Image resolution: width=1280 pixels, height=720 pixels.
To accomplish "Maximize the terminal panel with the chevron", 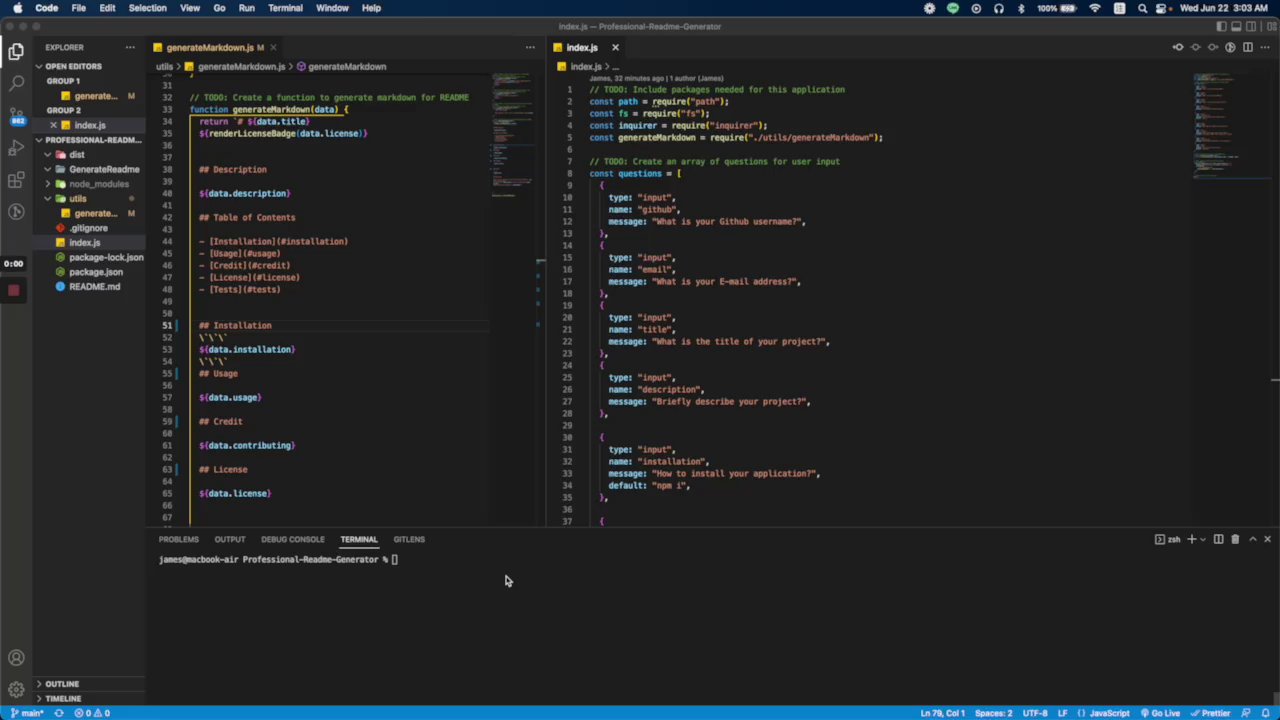I will [x=1252, y=539].
